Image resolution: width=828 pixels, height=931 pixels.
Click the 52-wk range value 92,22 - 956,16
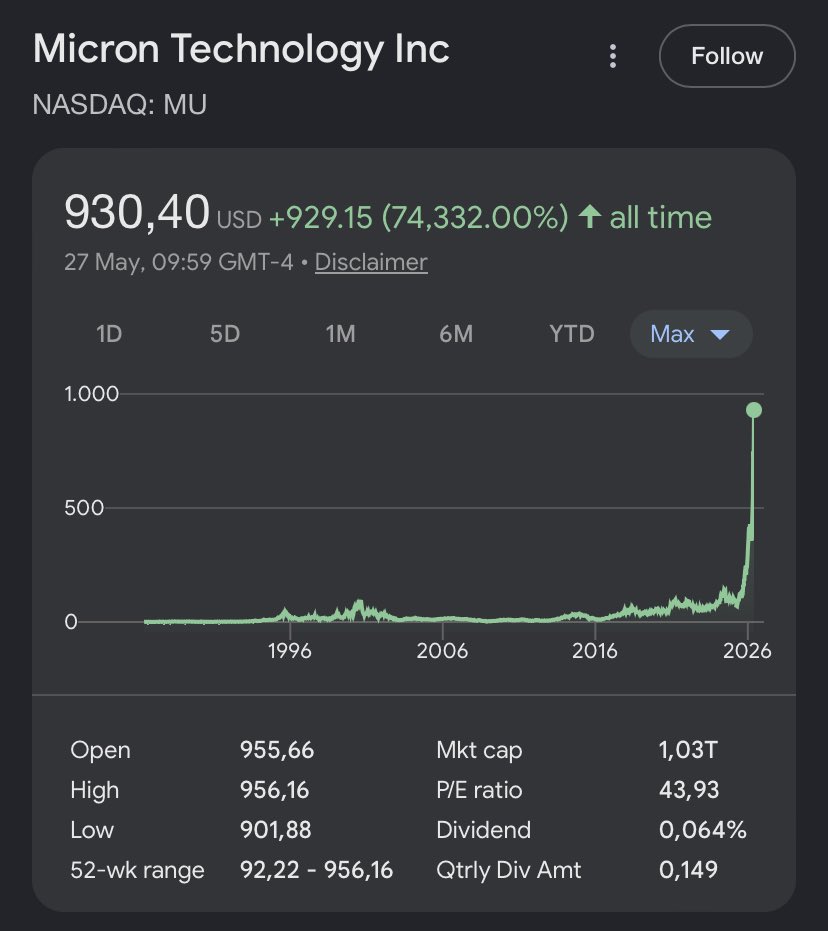(316, 870)
